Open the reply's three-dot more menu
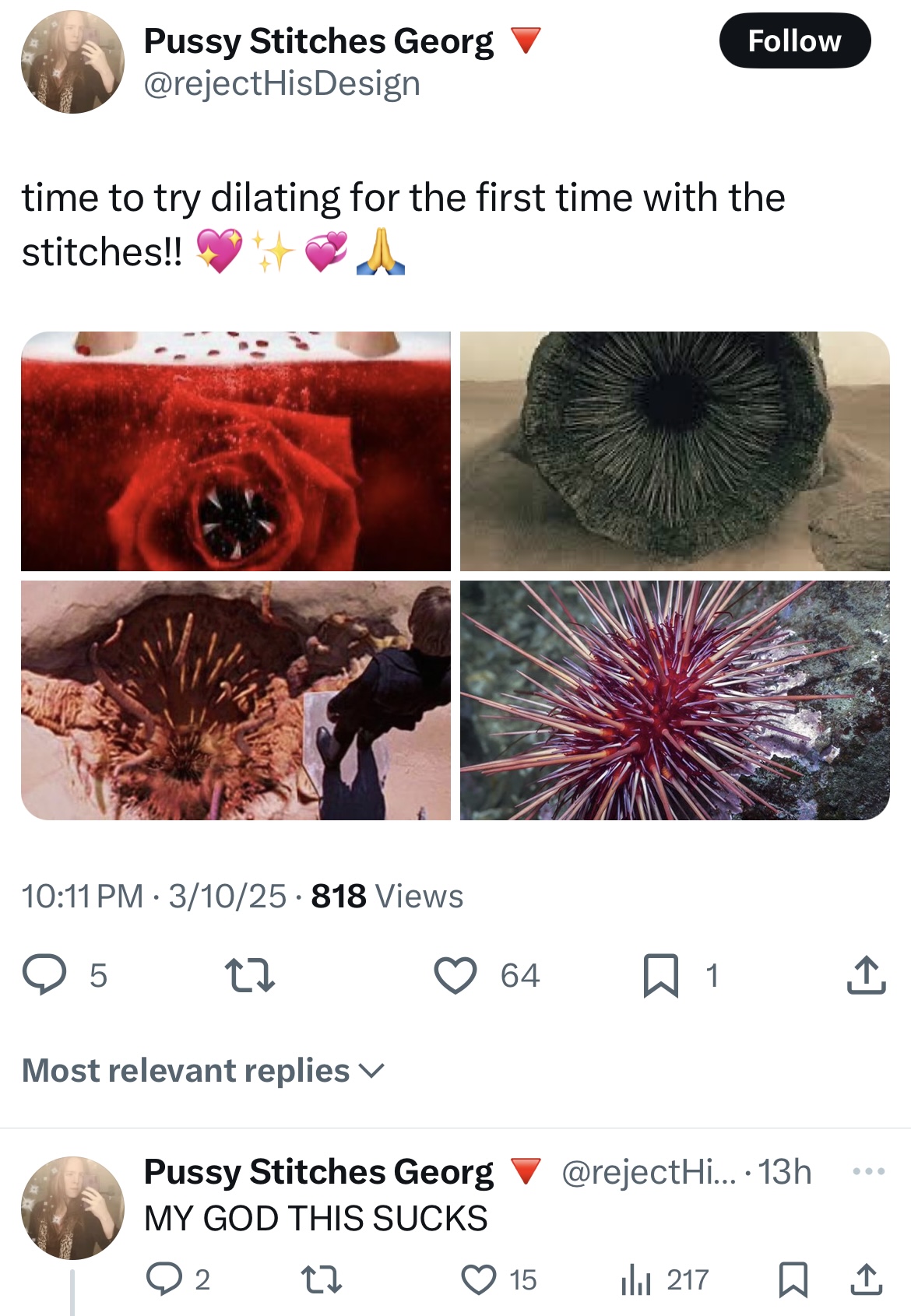Screen dimensions: 911x1316 [869, 1171]
